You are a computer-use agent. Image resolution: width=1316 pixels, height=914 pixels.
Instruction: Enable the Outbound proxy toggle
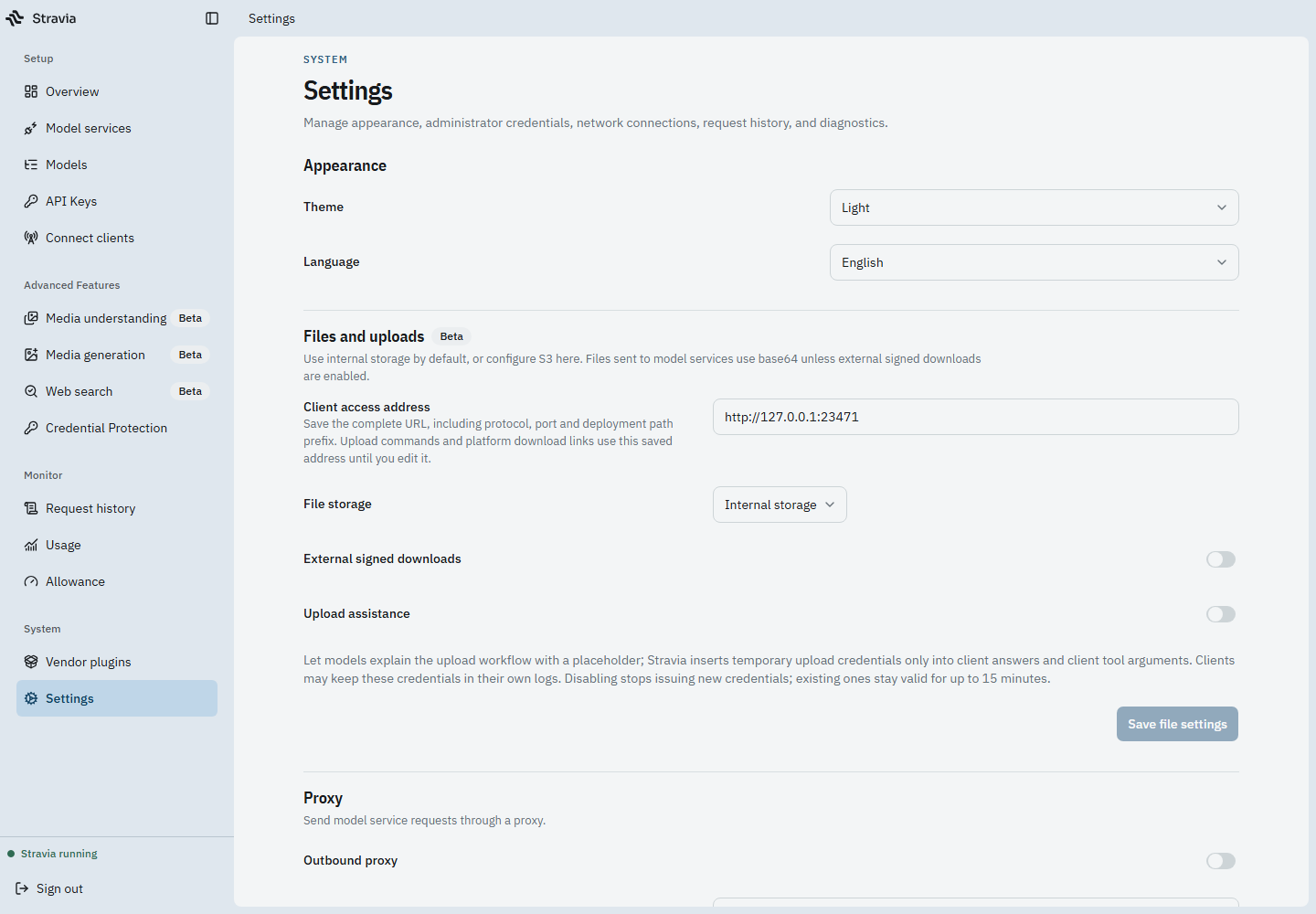point(1221,861)
